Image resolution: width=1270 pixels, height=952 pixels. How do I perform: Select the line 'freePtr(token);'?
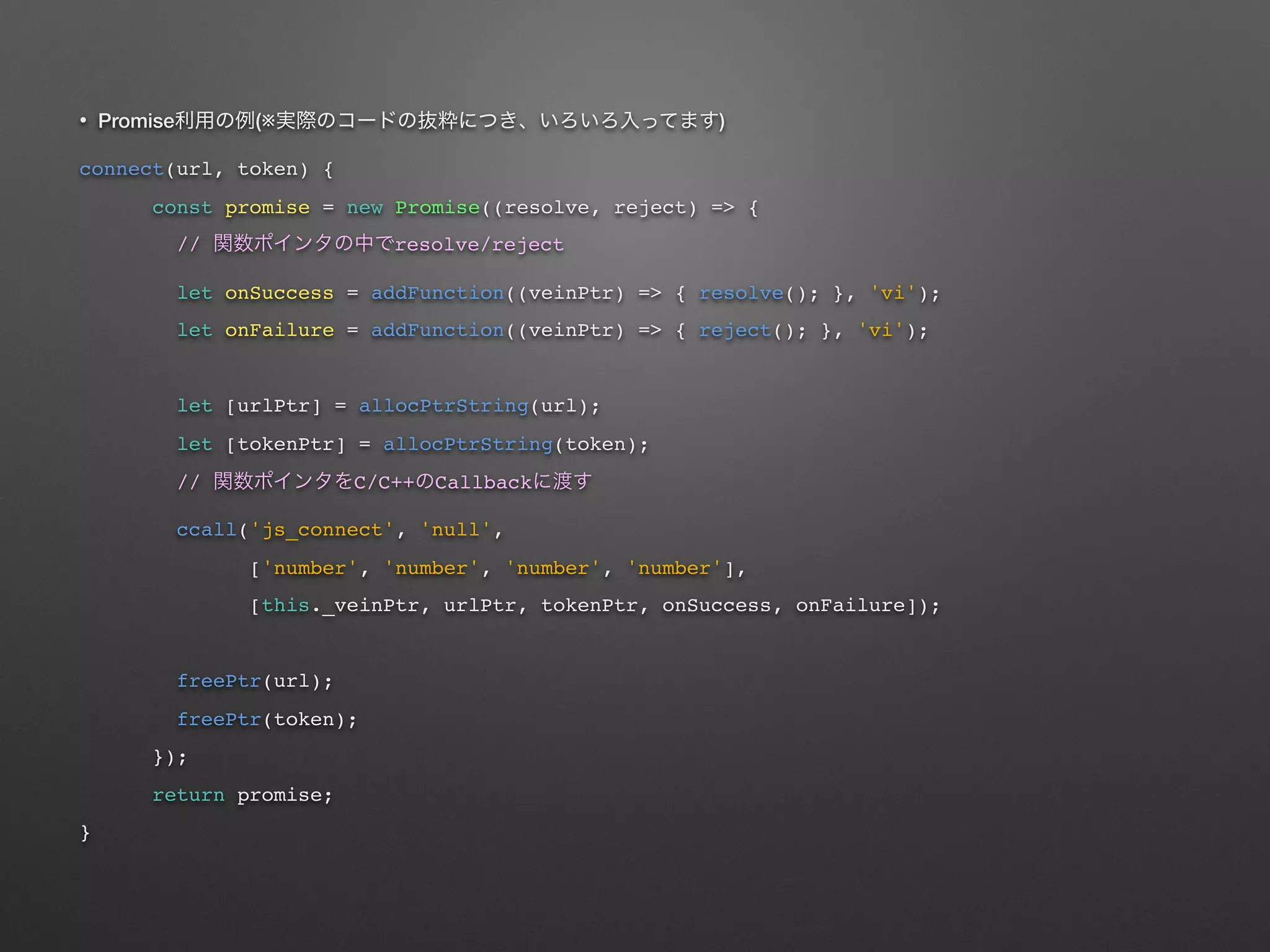coord(267,720)
